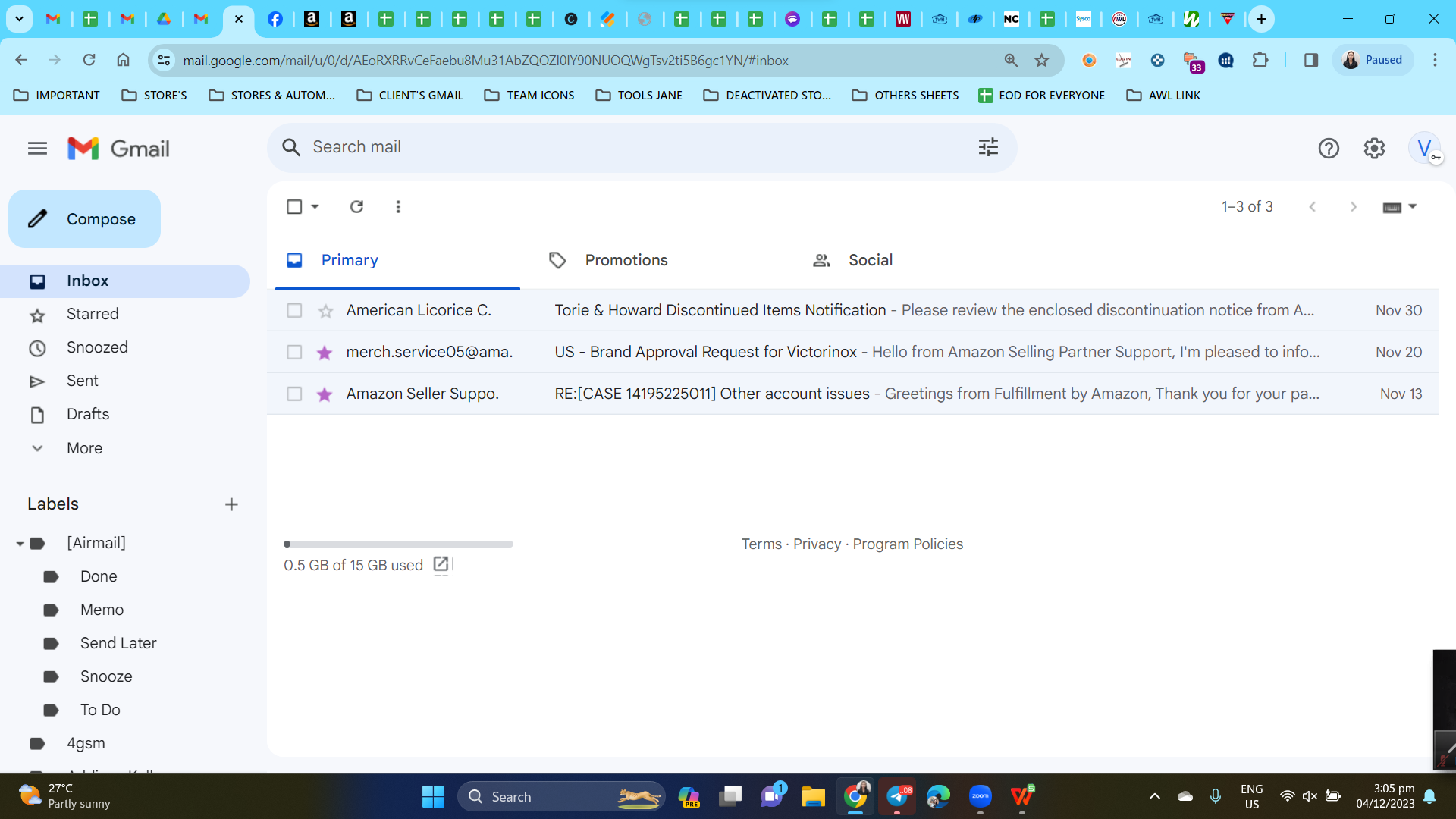1456x819 pixels.
Task: Open the Done label
Action: (99, 576)
